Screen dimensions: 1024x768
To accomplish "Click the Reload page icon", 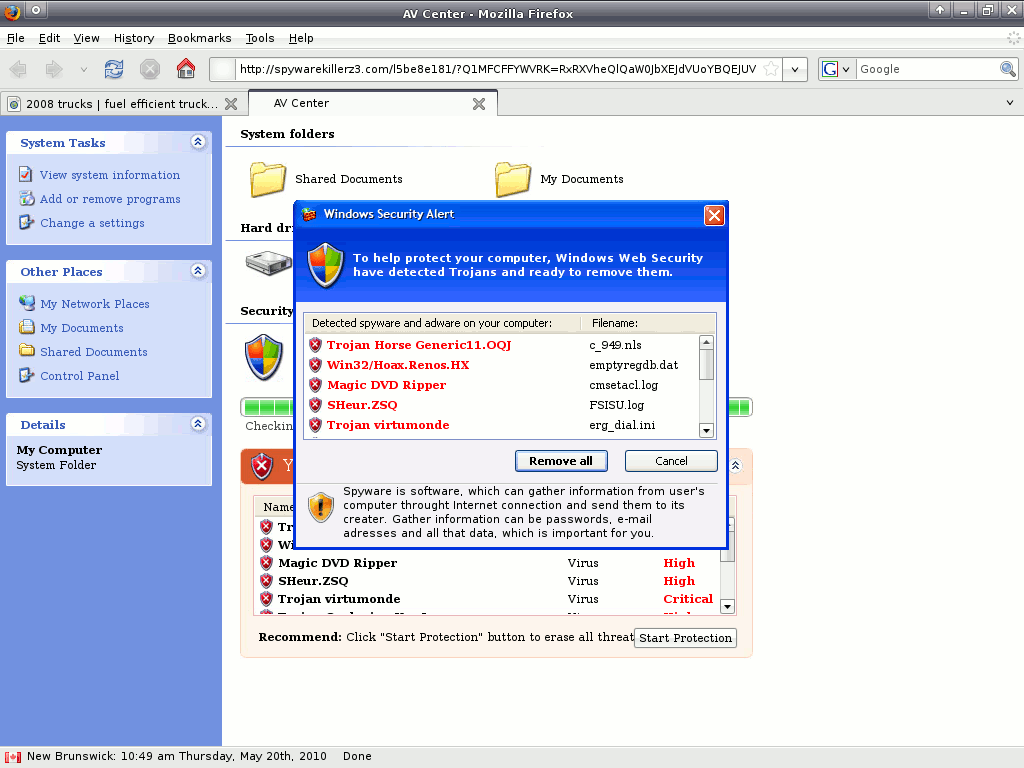I will pyautogui.click(x=113, y=69).
